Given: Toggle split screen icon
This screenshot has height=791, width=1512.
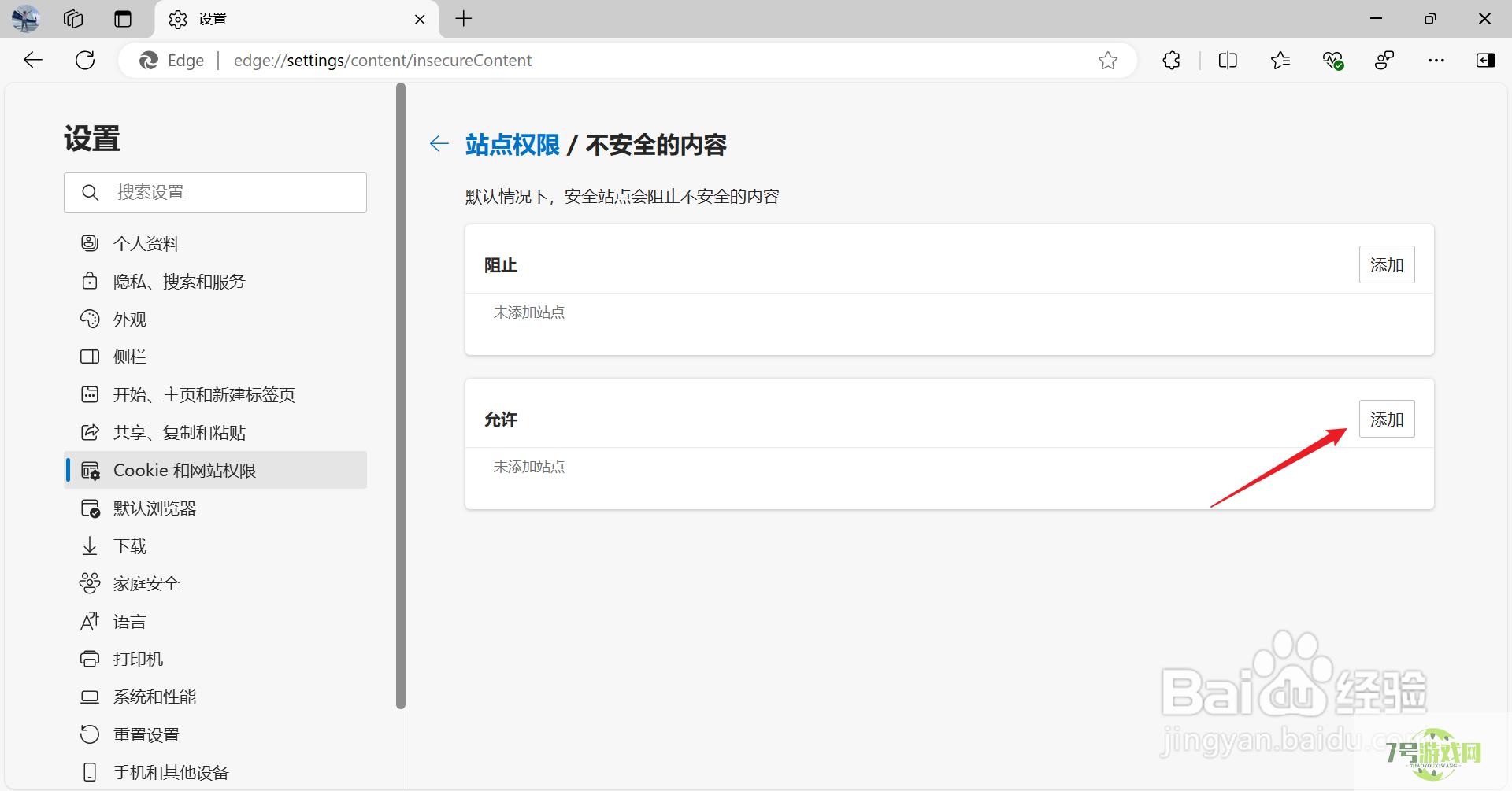Looking at the screenshot, I should (1228, 61).
